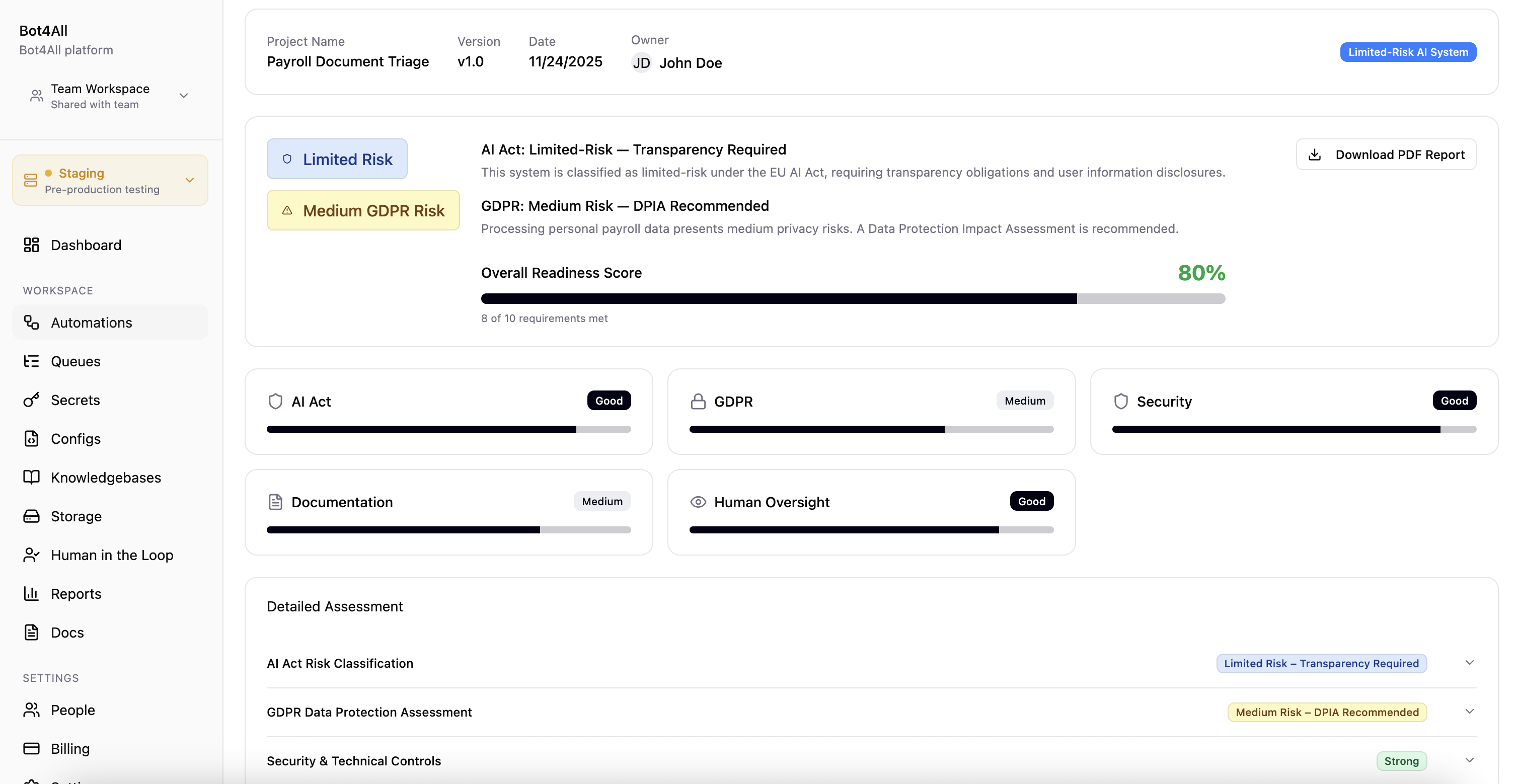Click the Knowledgebases book icon
This screenshot has height=784, width=1516.
32,478
